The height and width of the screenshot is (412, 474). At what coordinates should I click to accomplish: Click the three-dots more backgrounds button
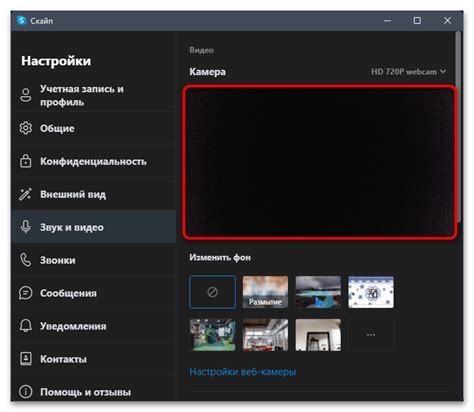pyautogui.click(x=371, y=335)
